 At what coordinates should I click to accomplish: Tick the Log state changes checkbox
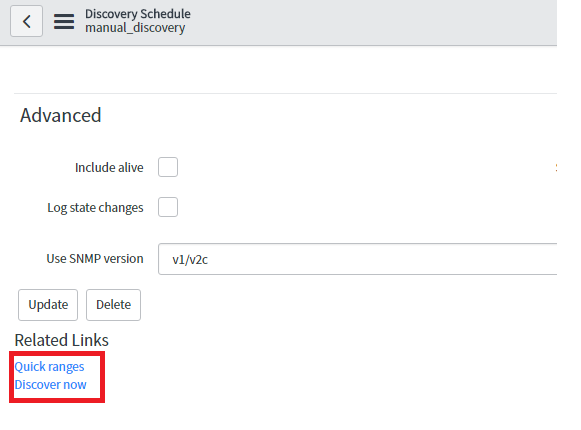point(168,207)
